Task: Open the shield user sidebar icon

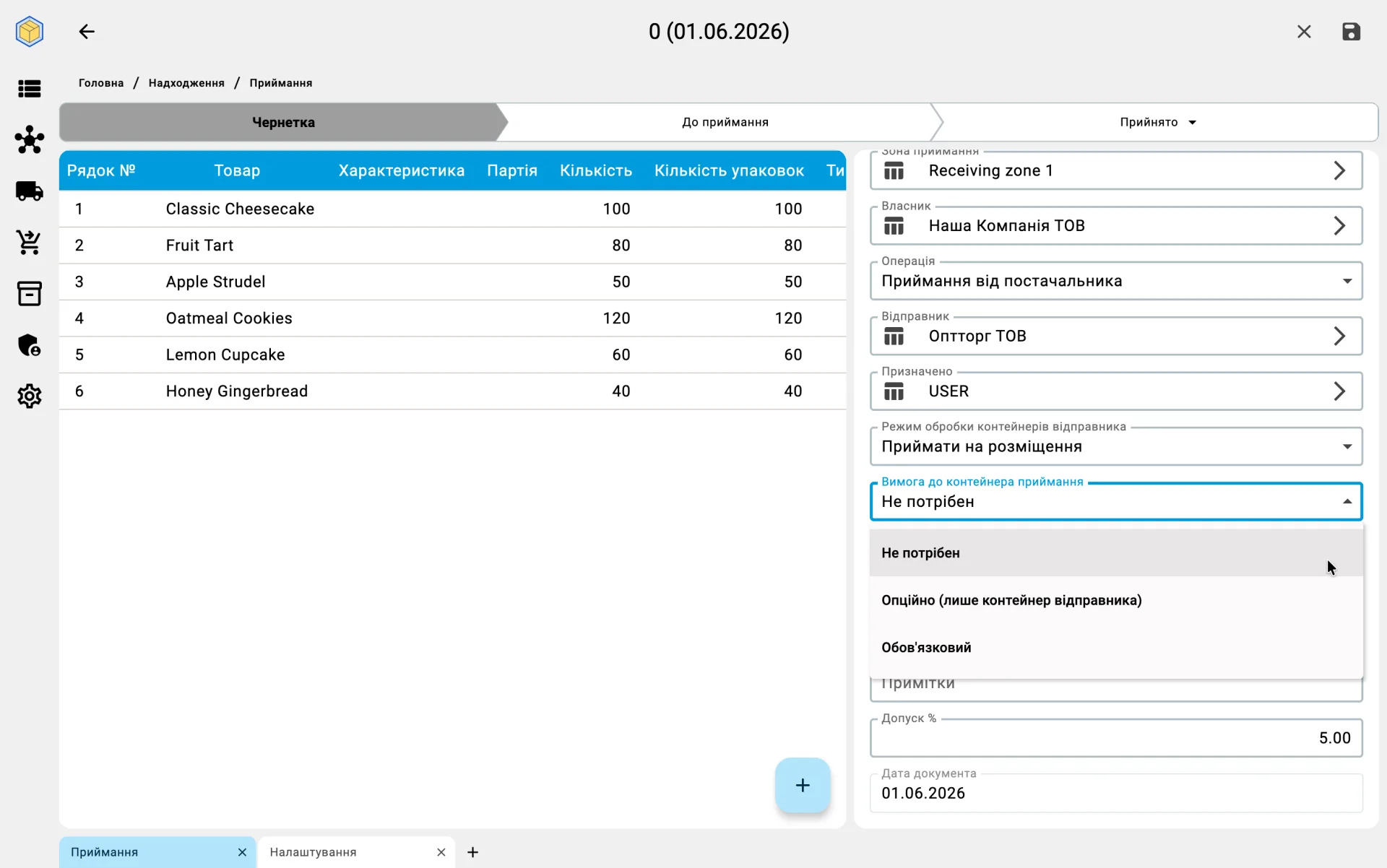Action: click(x=30, y=345)
